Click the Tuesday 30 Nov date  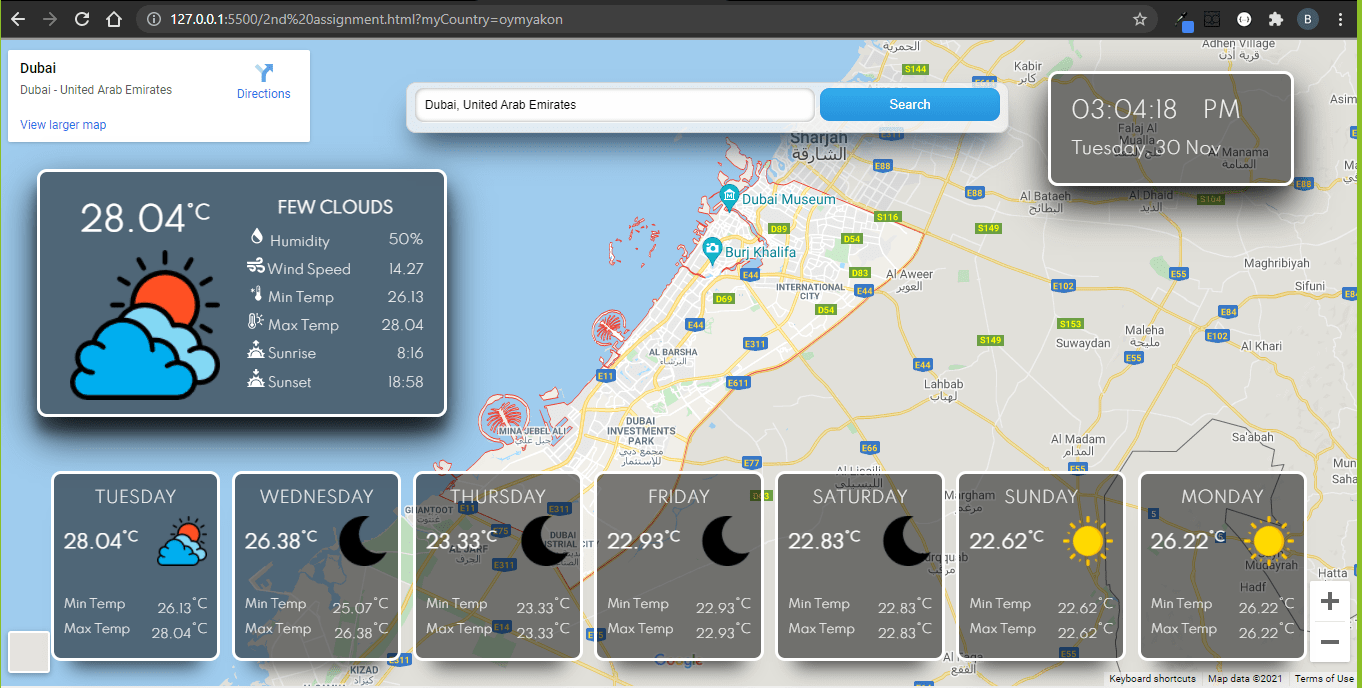[x=1146, y=148]
